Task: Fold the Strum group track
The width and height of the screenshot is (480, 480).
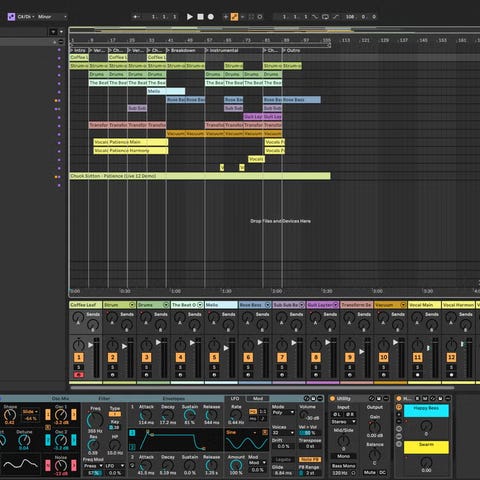Action: point(132,305)
